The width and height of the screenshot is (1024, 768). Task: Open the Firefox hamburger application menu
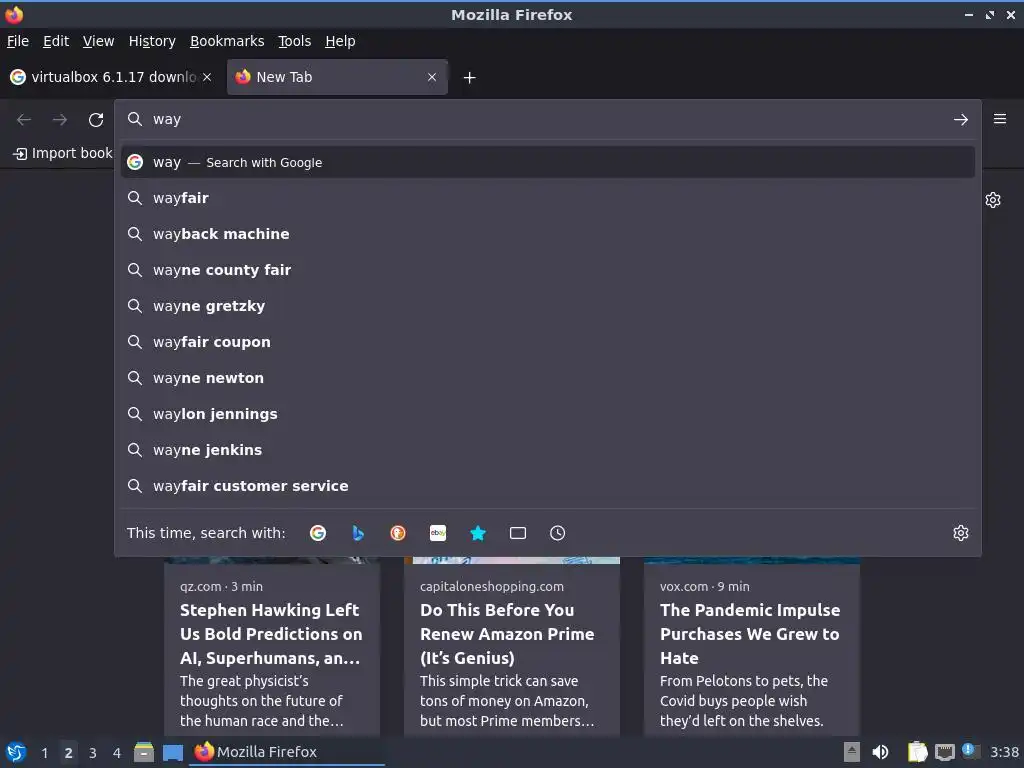(1000, 119)
